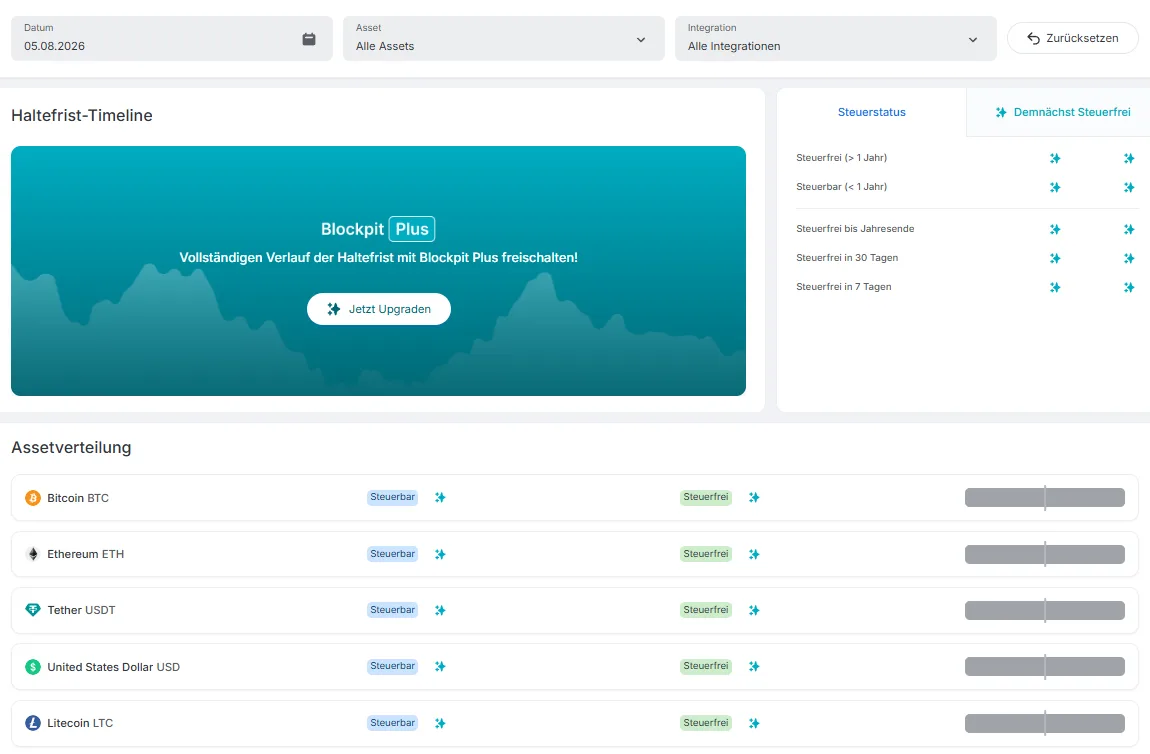Select the 'Tether USDT' asset name
This screenshot has width=1150, height=754.
(81, 610)
